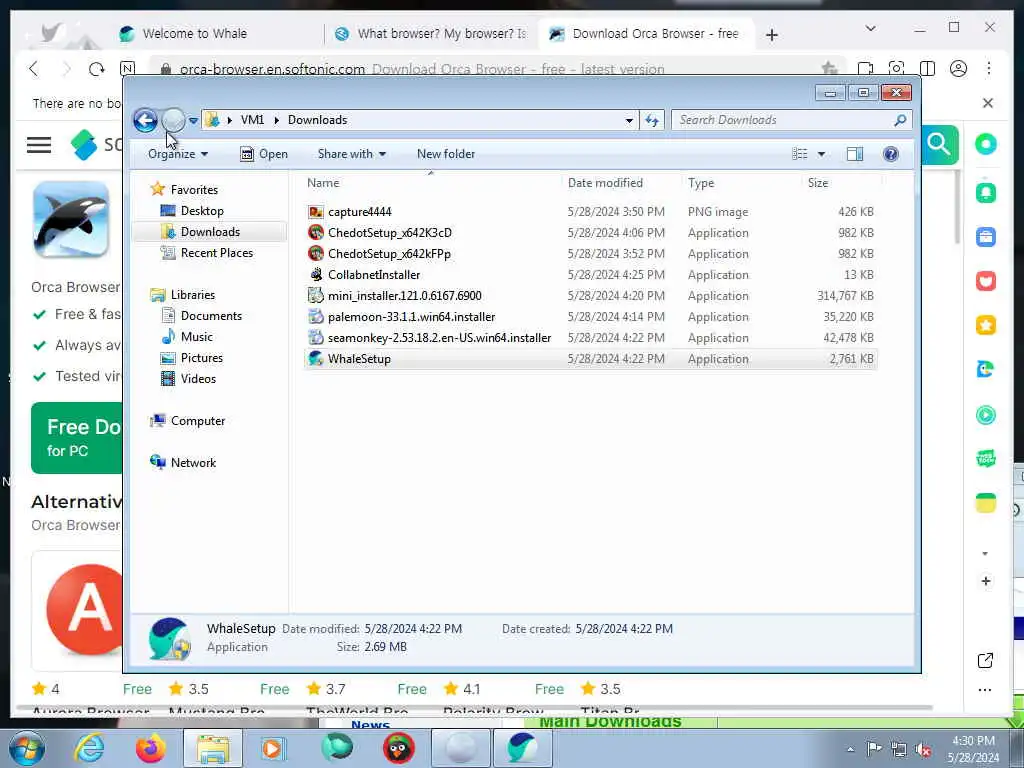
Task: Open a new Whale browser tab
Action: 772,35
